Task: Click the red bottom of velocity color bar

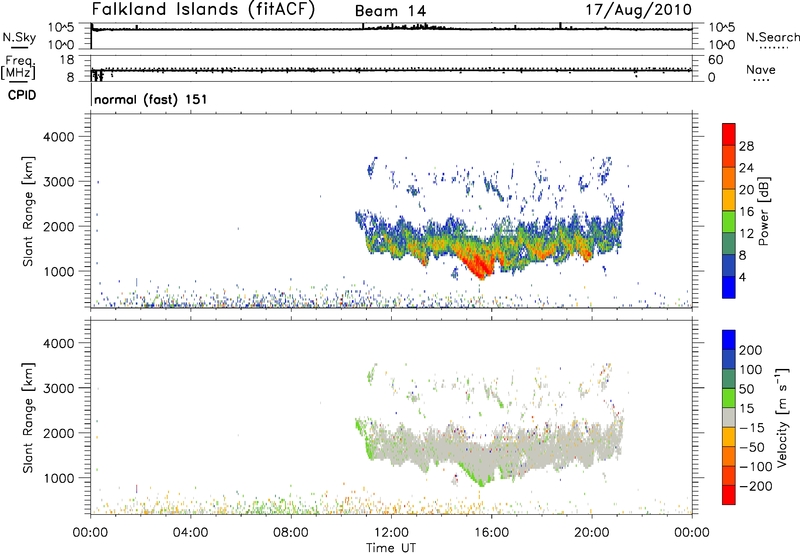Action: (729, 495)
